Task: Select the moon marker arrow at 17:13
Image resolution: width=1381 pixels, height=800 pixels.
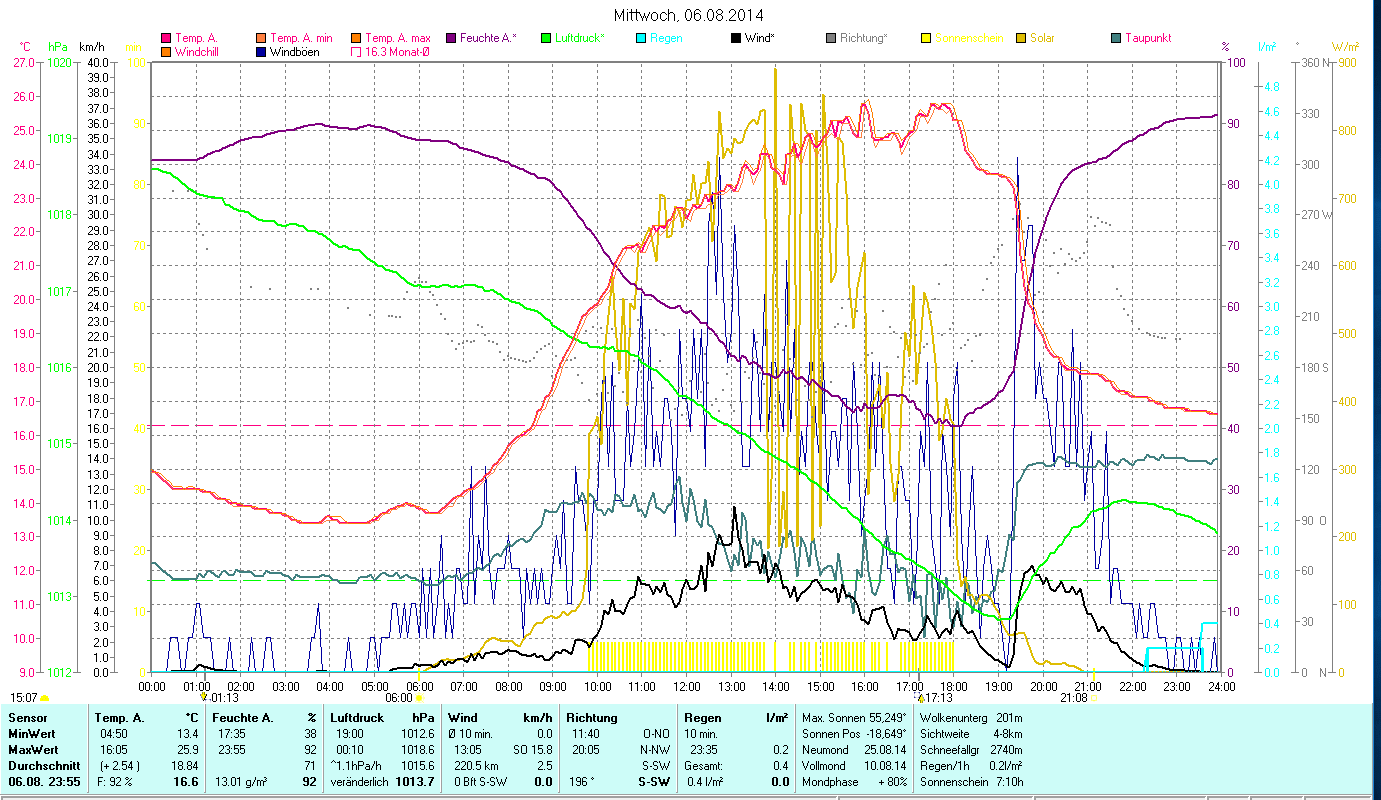Action: 920,697
